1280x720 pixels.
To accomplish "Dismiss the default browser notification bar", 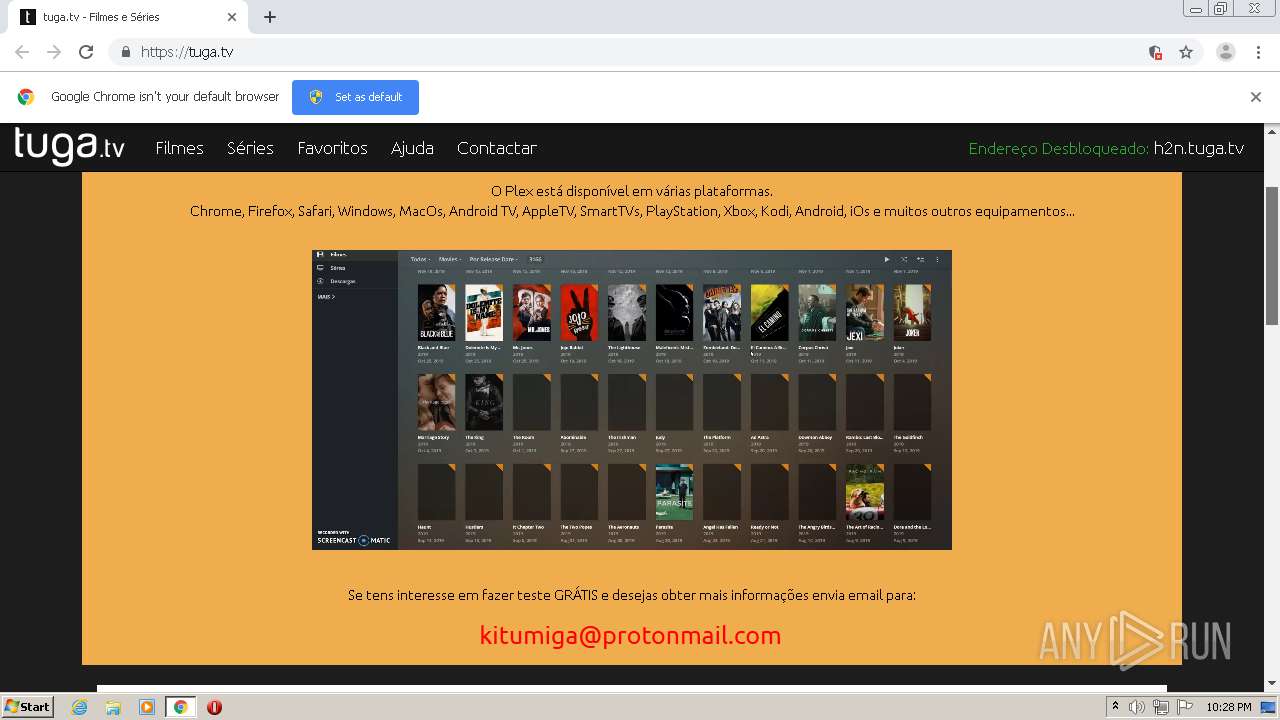I will click(1256, 97).
